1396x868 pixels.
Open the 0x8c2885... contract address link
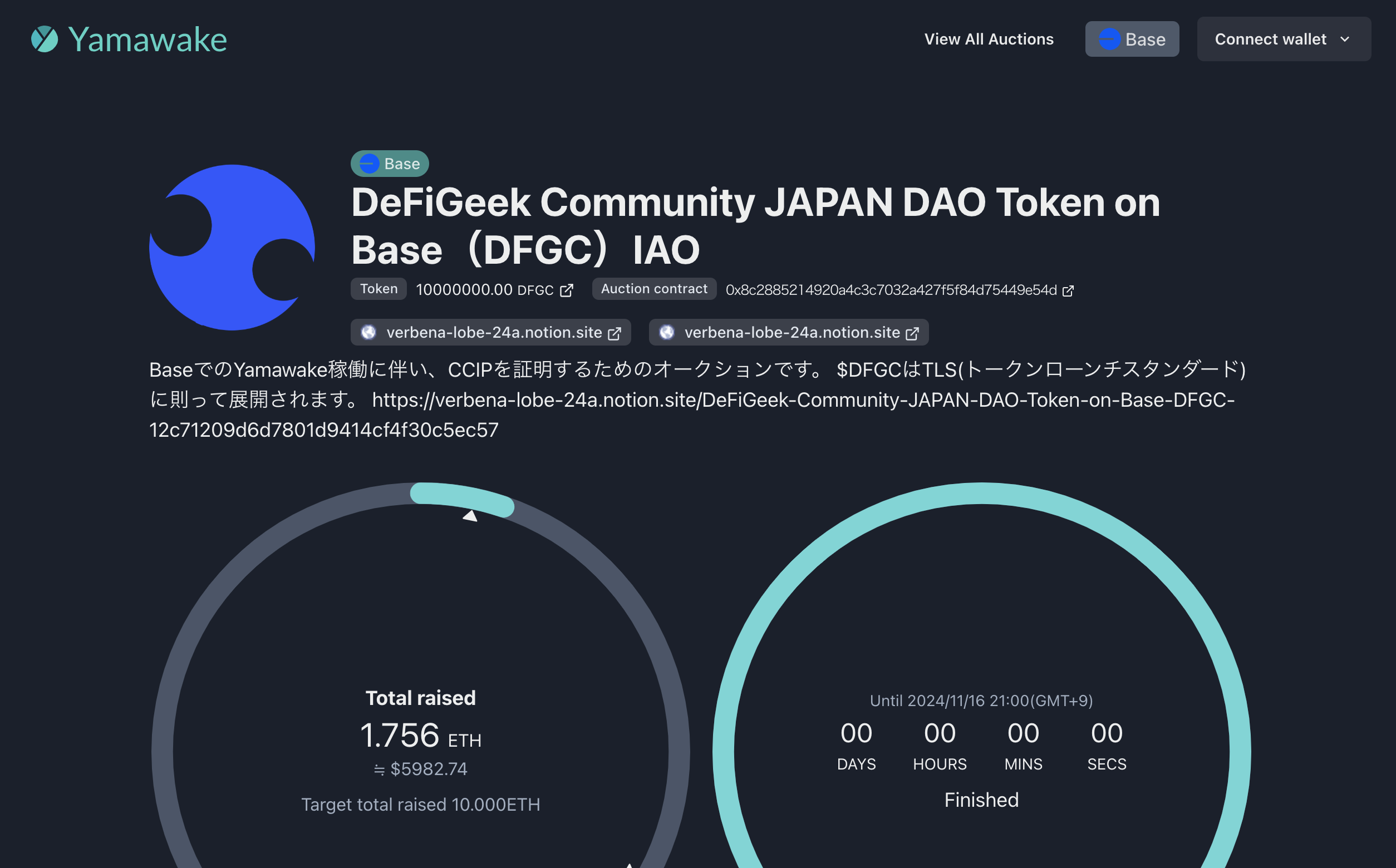click(x=899, y=290)
